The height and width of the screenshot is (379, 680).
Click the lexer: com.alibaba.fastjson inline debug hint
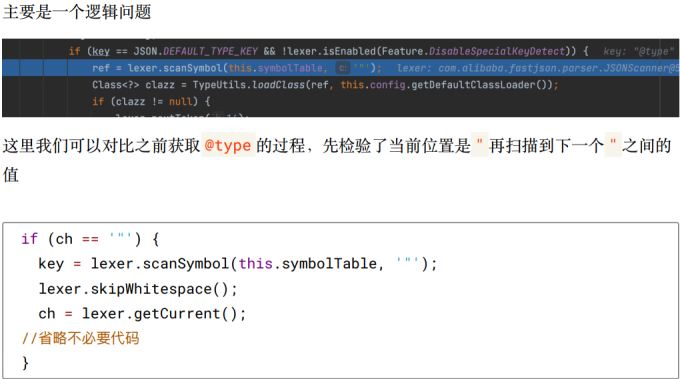tap(538, 68)
